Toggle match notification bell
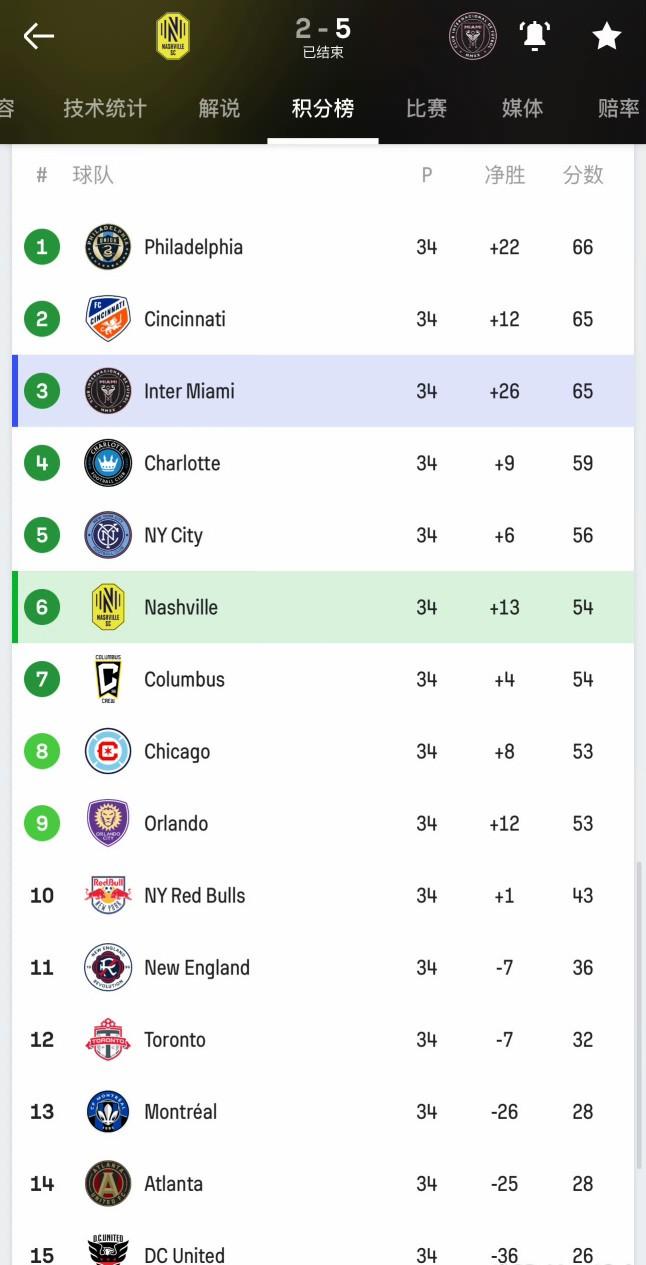Image resolution: width=646 pixels, height=1265 pixels. click(x=535, y=36)
